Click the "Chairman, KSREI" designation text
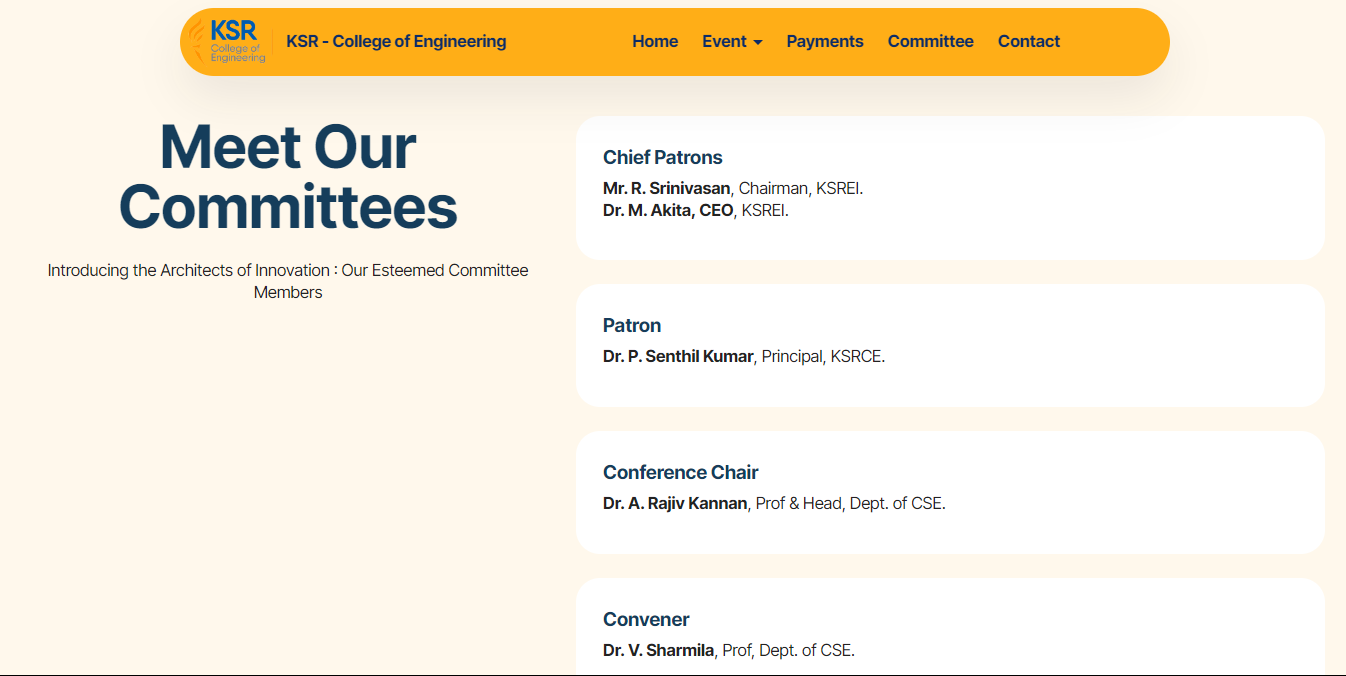The height and width of the screenshot is (676, 1346). (x=800, y=188)
